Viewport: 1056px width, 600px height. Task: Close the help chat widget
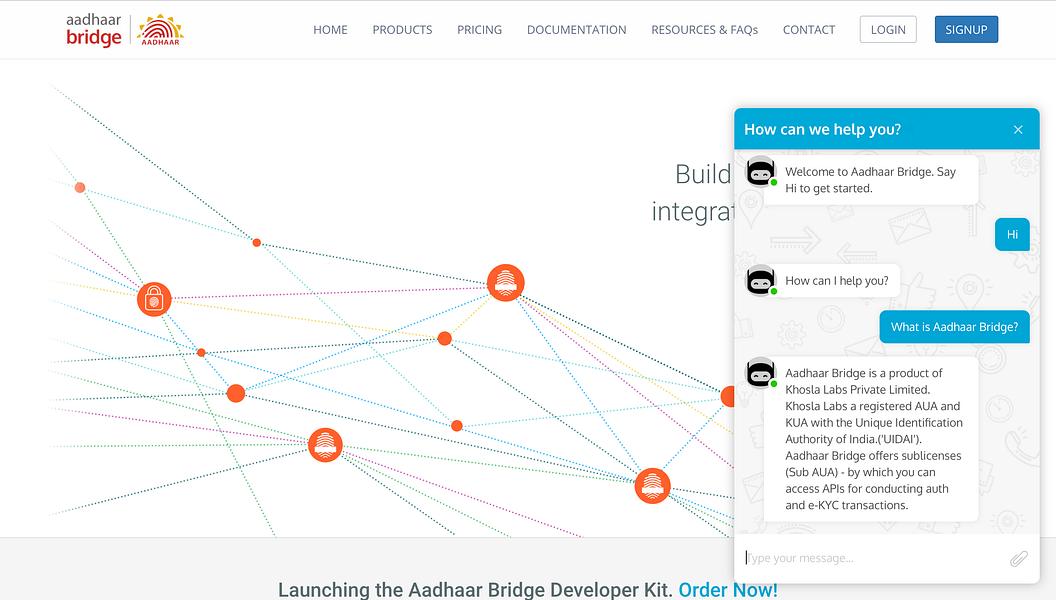pos(1018,129)
